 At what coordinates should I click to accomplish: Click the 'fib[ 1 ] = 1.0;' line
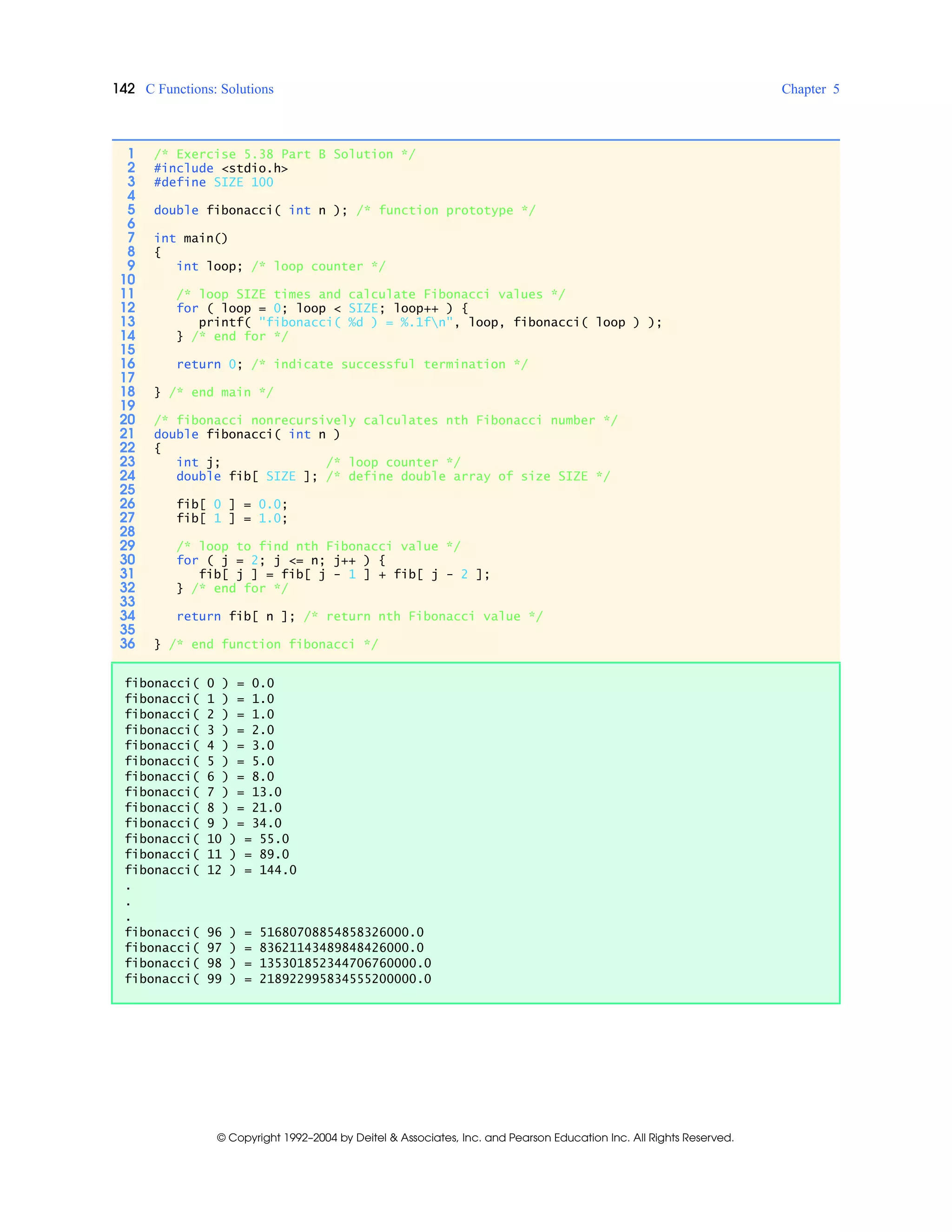(232, 518)
